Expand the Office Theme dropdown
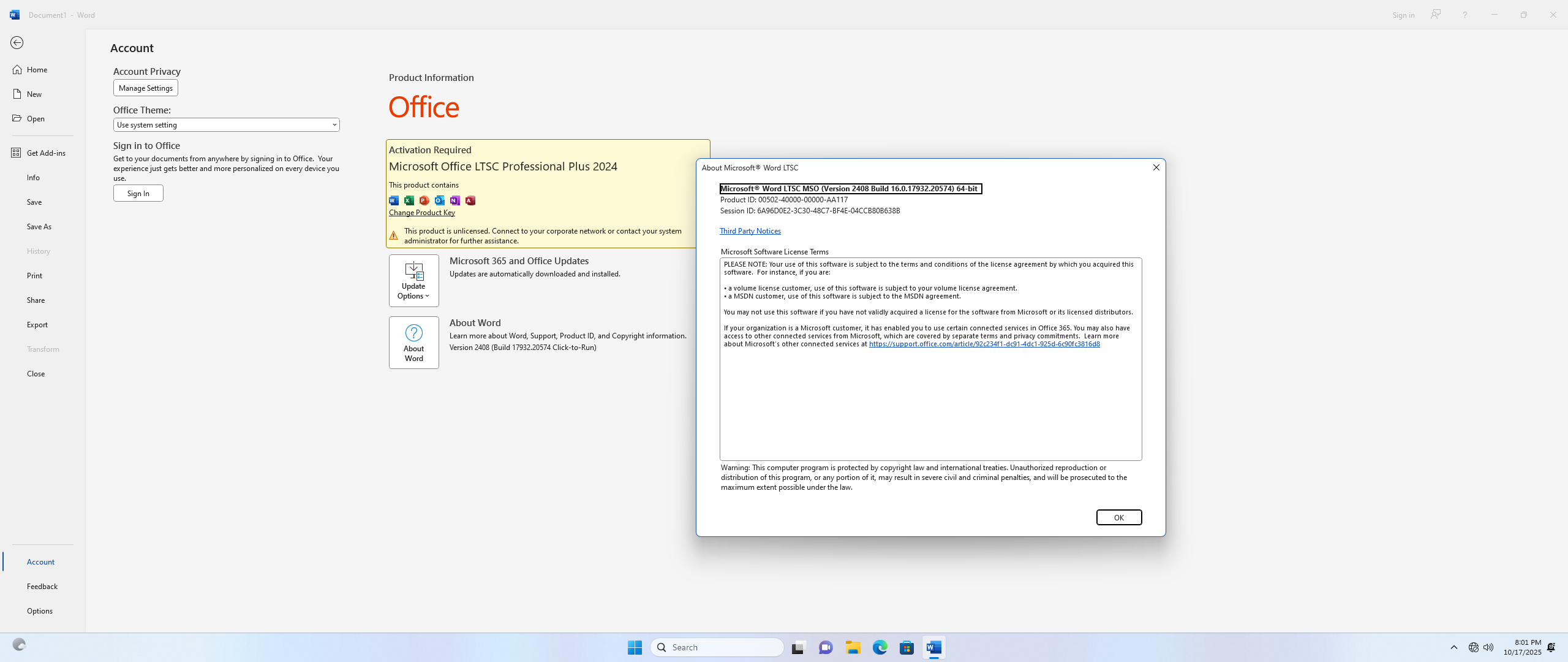The image size is (1568, 662). tap(226, 125)
